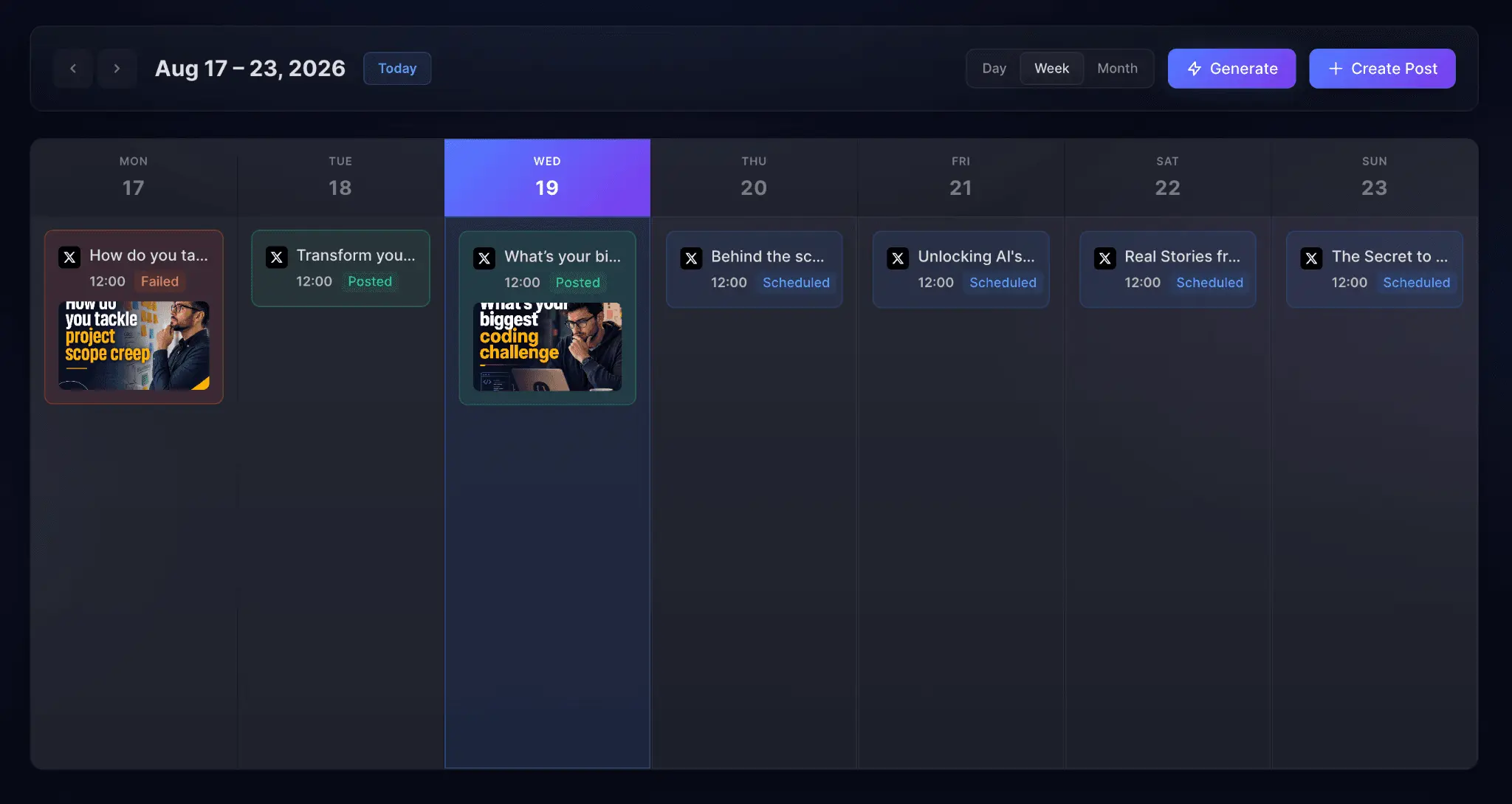
Task: Switch to Day view
Action: tap(994, 69)
